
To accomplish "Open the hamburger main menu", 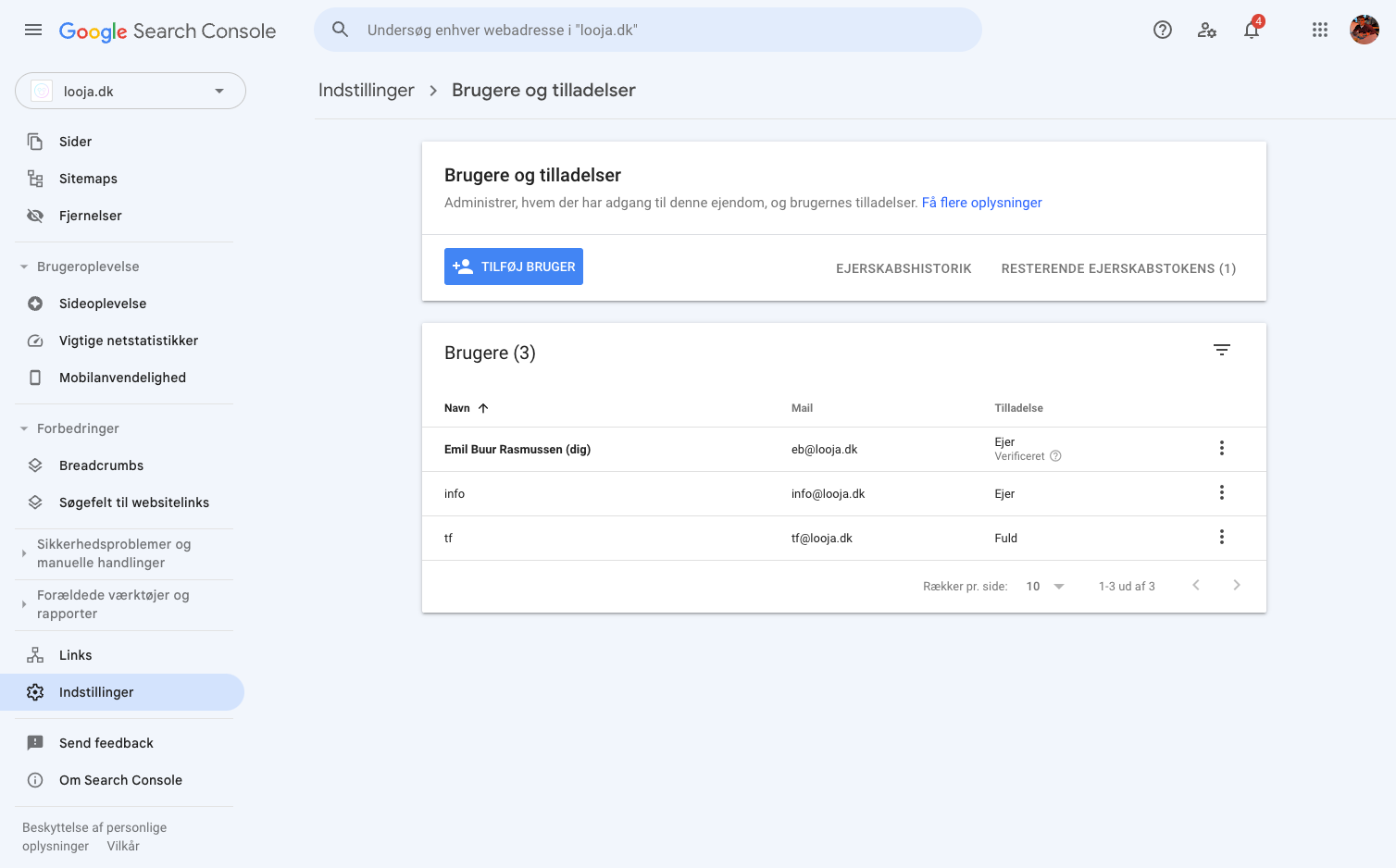I will pos(33,30).
